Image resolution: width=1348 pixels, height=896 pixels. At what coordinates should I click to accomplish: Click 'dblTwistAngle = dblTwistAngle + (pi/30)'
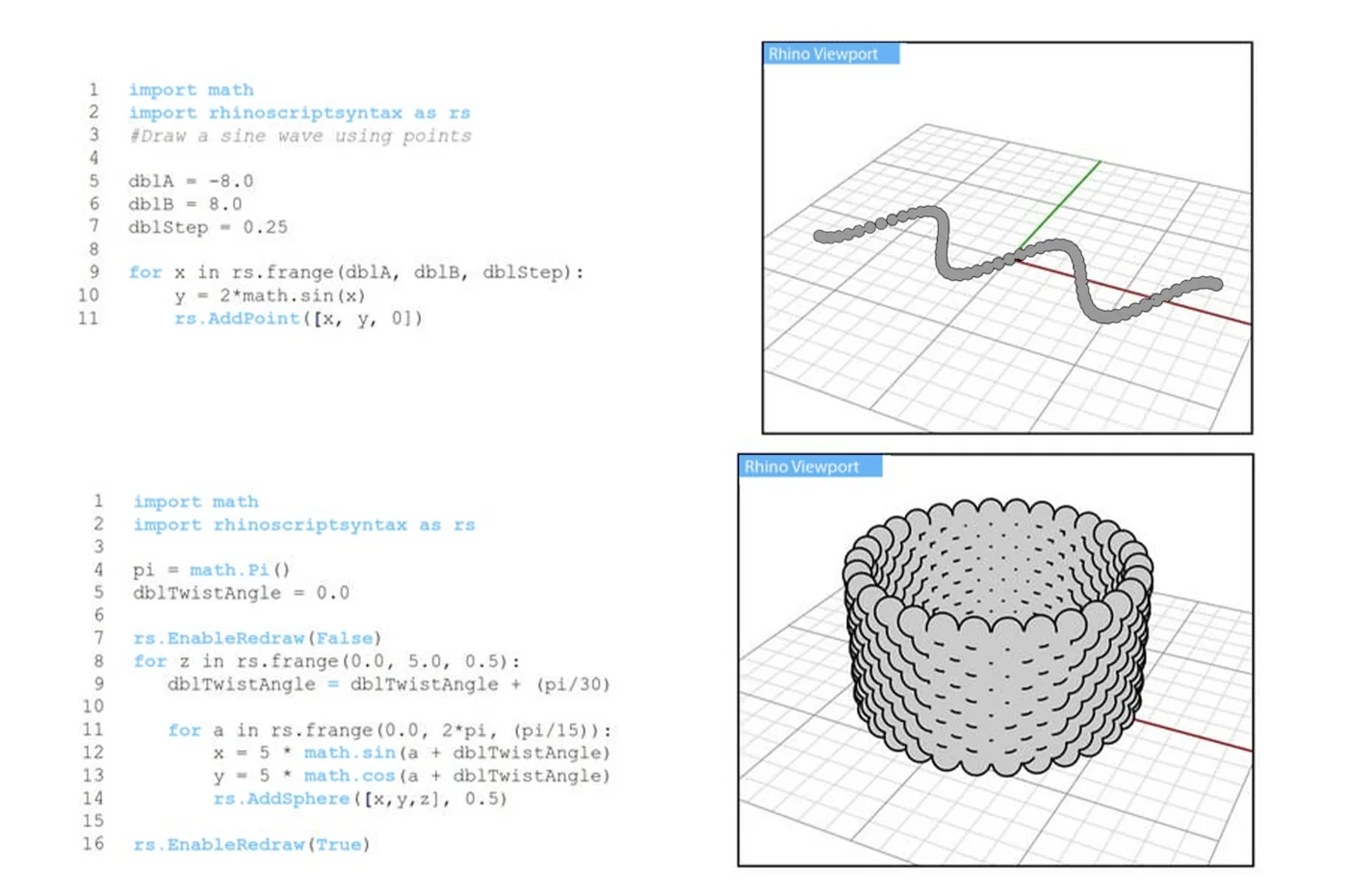pyautogui.click(x=389, y=684)
